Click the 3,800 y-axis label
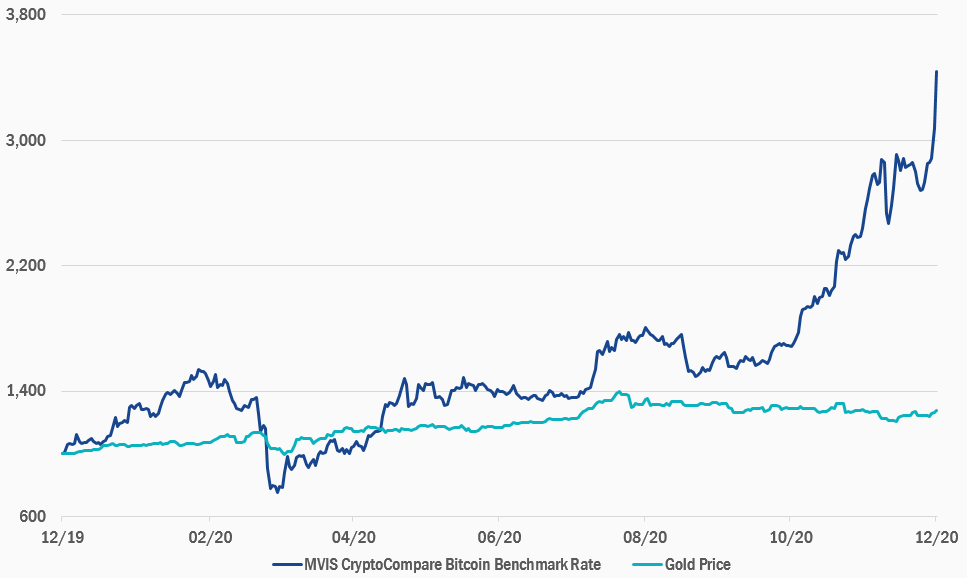Image resolution: width=967 pixels, height=578 pixels. [27, 16]
